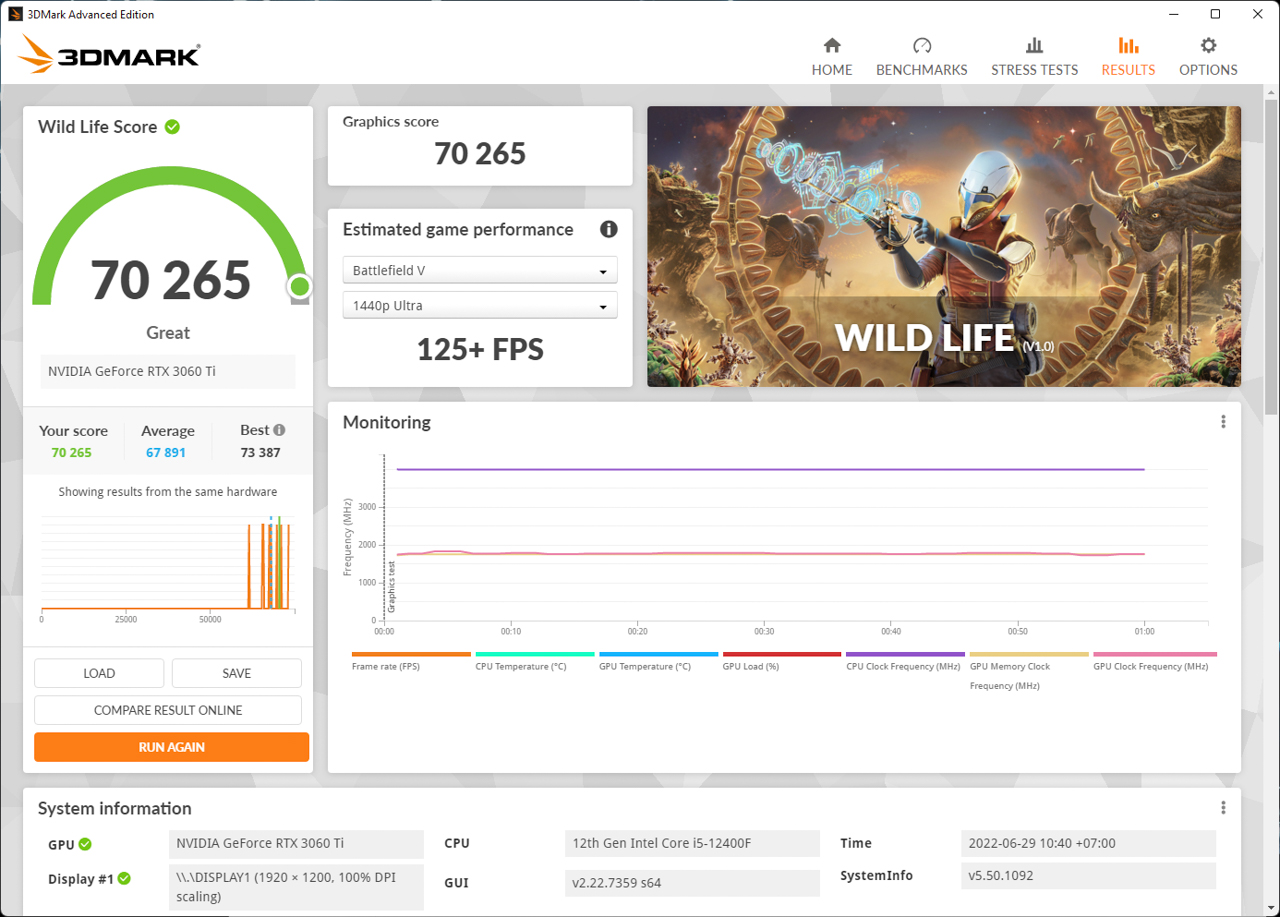Minimize the 3DMark window
This screenshot has width=1280, height=917.
(1174, 14)
